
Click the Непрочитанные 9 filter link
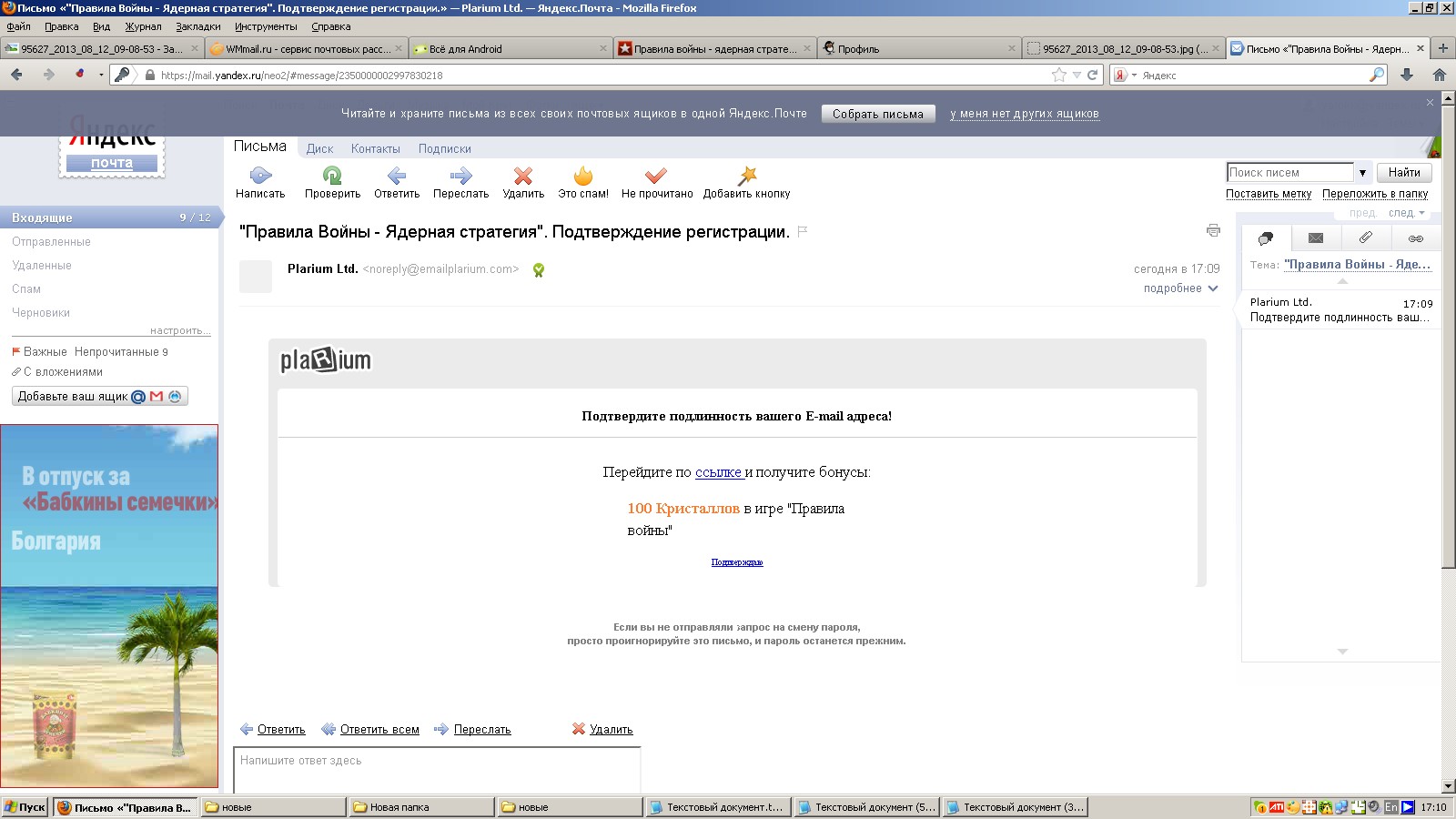(x=121, y=351)
